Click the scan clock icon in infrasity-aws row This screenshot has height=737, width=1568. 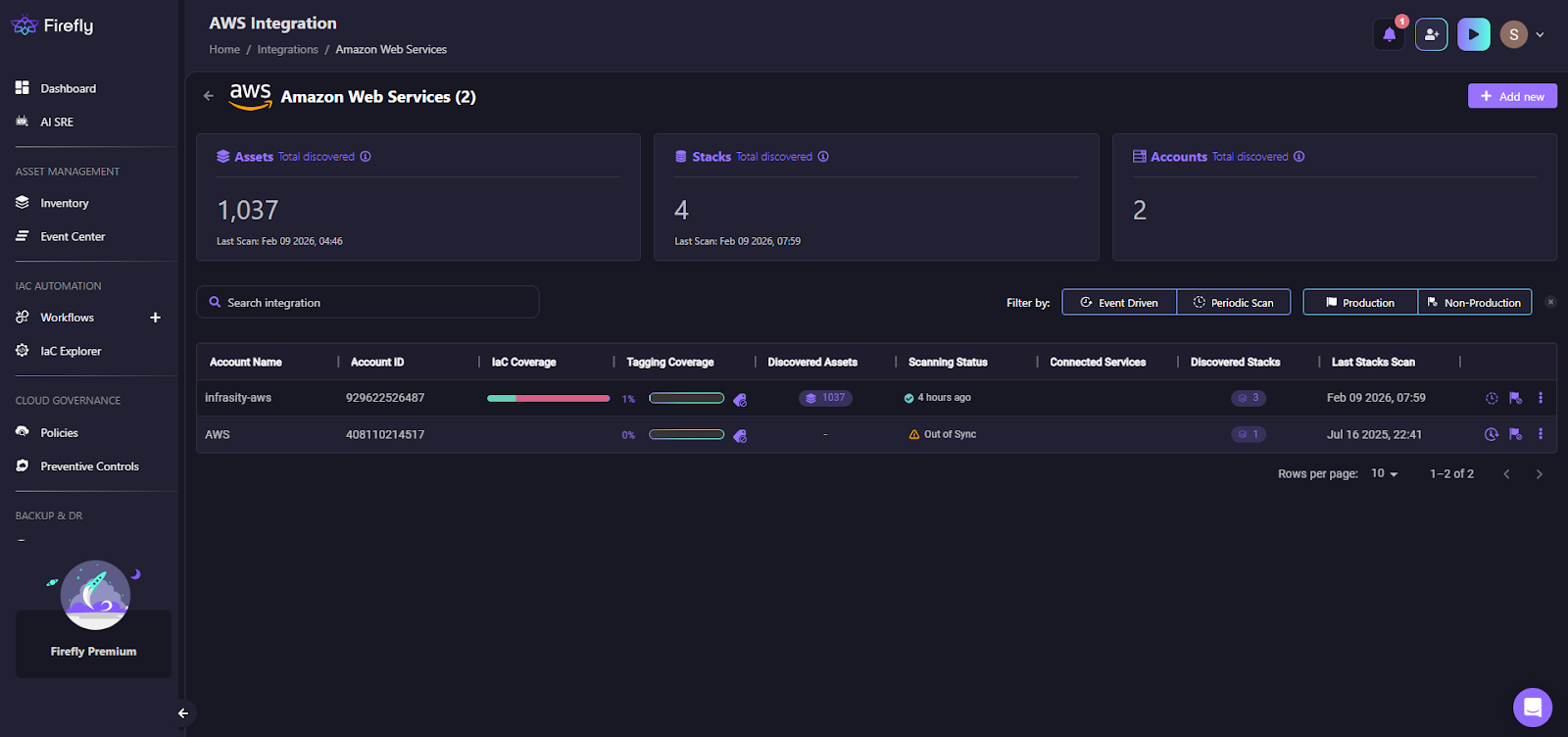coord(1492,398)
